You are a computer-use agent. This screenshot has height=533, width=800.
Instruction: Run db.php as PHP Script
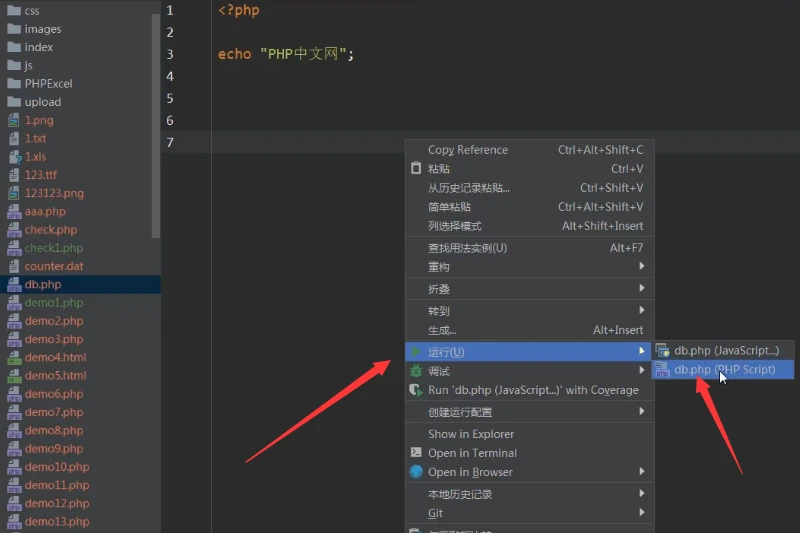point(723,370)
